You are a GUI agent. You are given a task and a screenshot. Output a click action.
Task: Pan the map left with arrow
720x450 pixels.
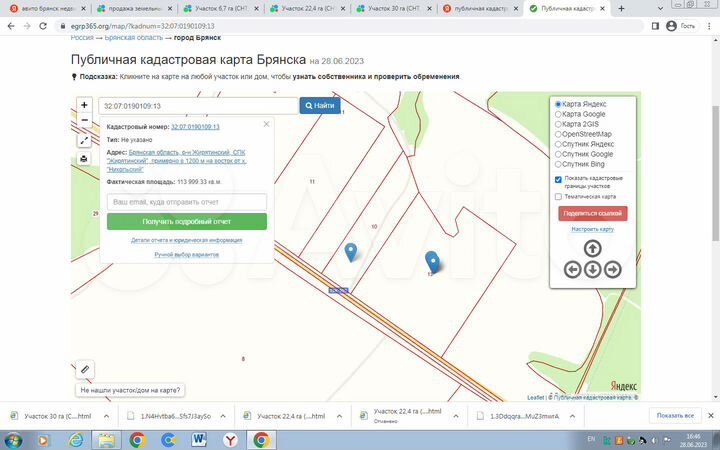coord(573,269)
